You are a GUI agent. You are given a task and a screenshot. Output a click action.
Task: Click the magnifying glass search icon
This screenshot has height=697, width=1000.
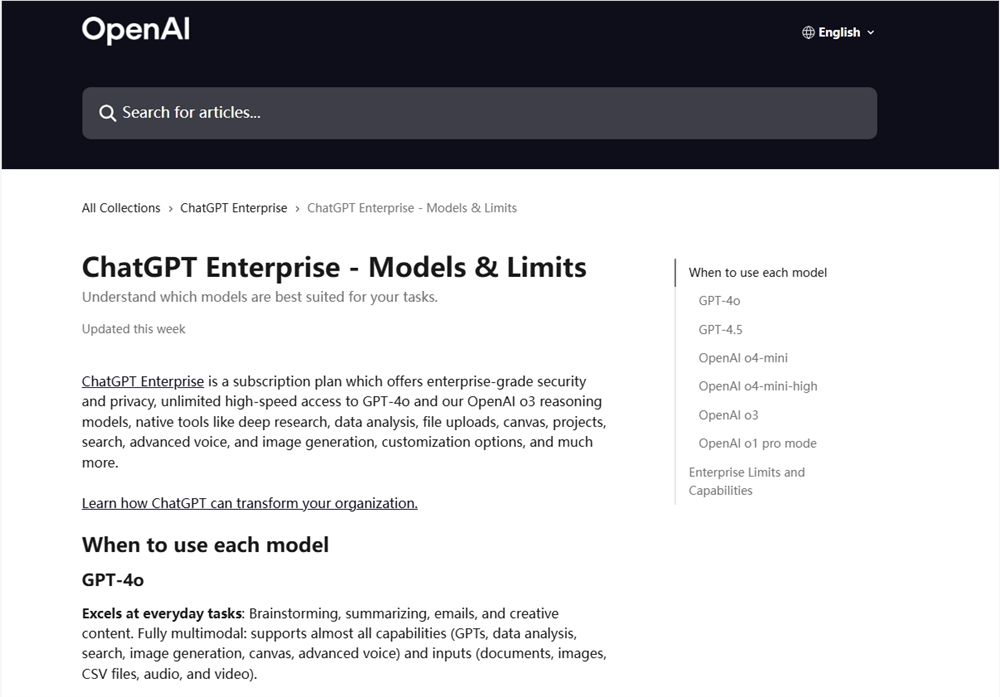point(107,112)
